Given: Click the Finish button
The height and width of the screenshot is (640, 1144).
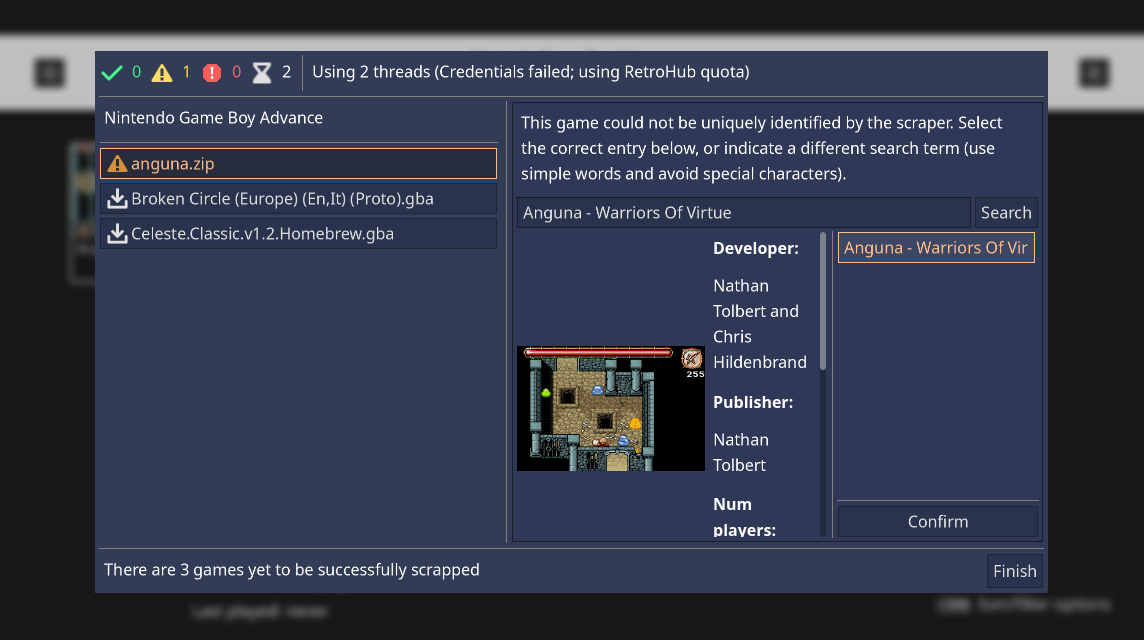Looking at the screenshot, I should tap(1014, 571).
